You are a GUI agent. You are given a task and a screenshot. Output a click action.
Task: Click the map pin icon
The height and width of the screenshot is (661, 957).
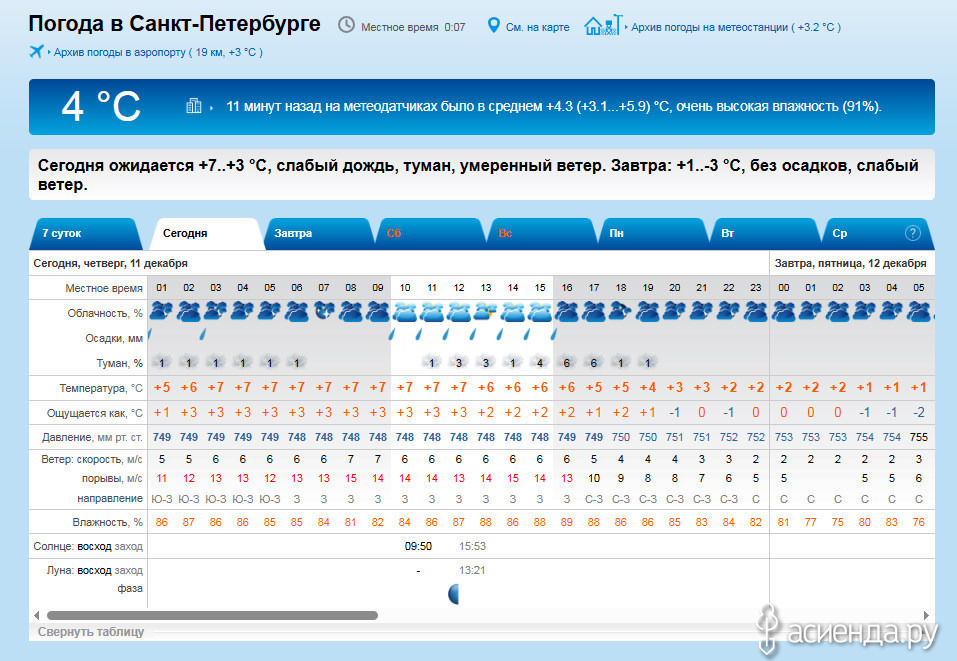(x=493, y=25)
